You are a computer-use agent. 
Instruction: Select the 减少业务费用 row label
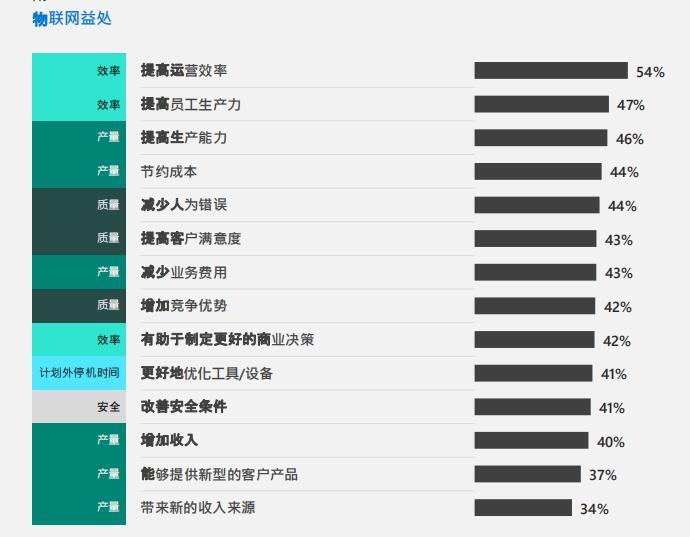(183, 272)
